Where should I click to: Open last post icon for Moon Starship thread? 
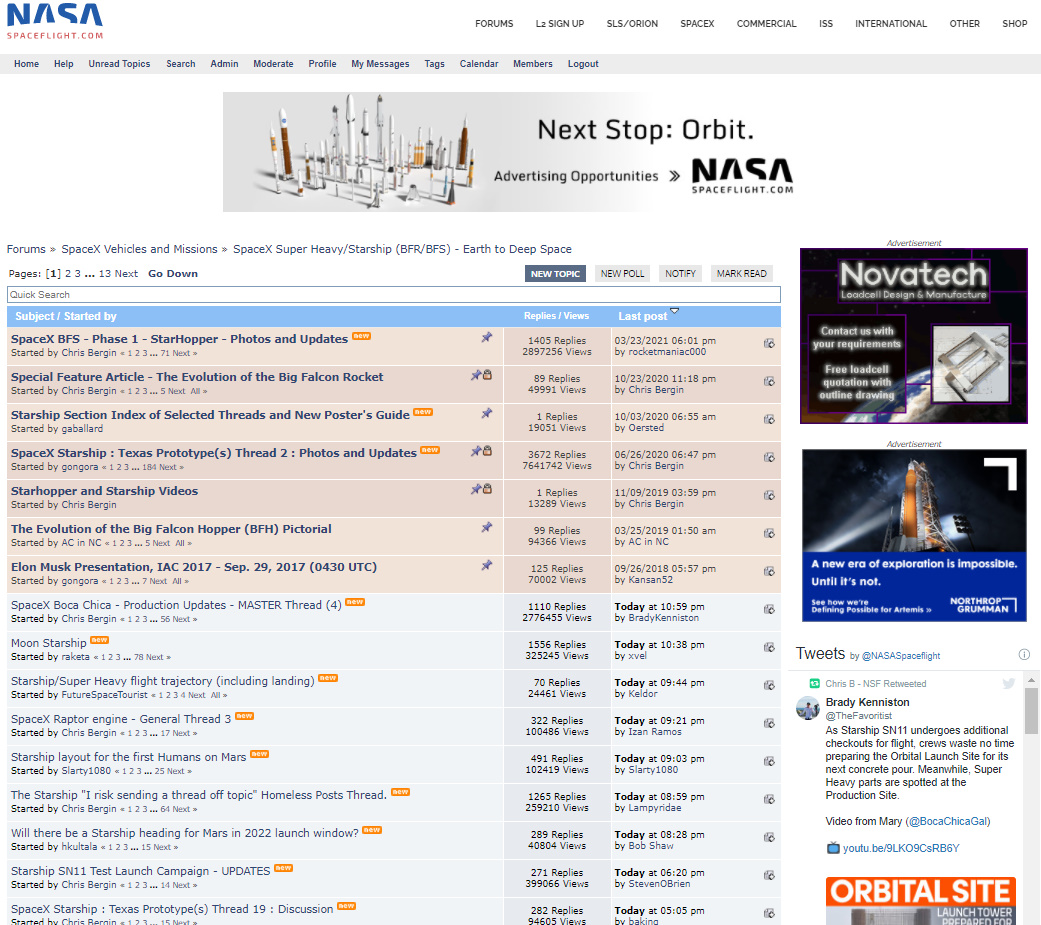coord(769,647)
